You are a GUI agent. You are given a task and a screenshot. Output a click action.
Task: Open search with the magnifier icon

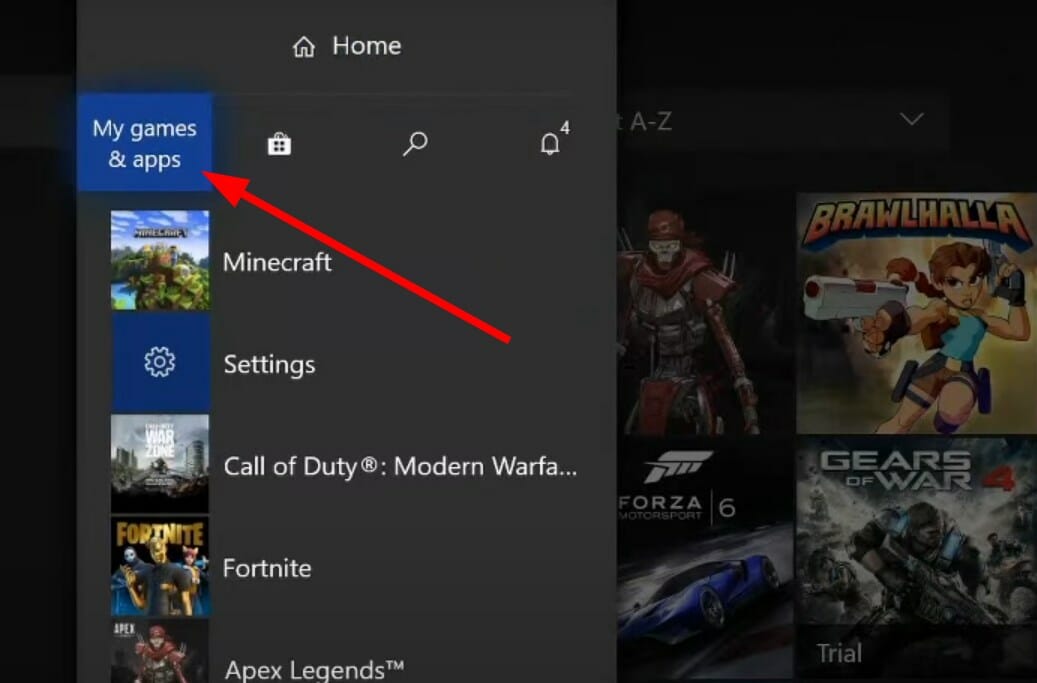(415, 143)
